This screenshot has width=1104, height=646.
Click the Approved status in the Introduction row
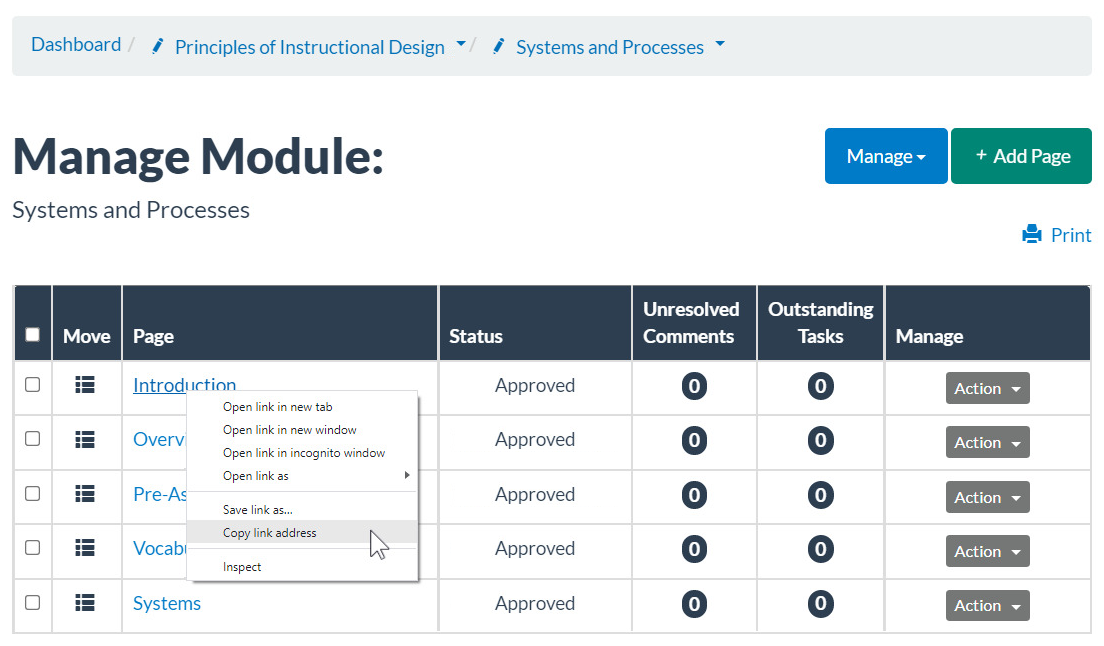tap(535, 386)
